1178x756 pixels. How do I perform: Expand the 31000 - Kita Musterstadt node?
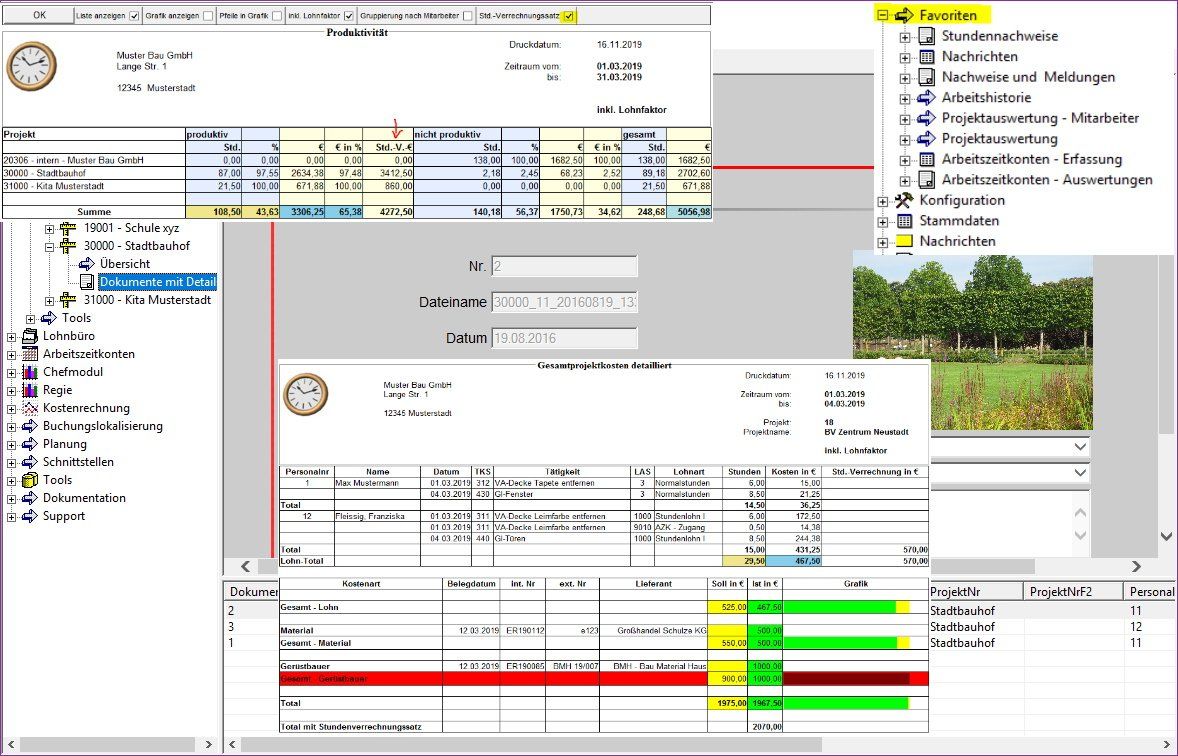50,301
